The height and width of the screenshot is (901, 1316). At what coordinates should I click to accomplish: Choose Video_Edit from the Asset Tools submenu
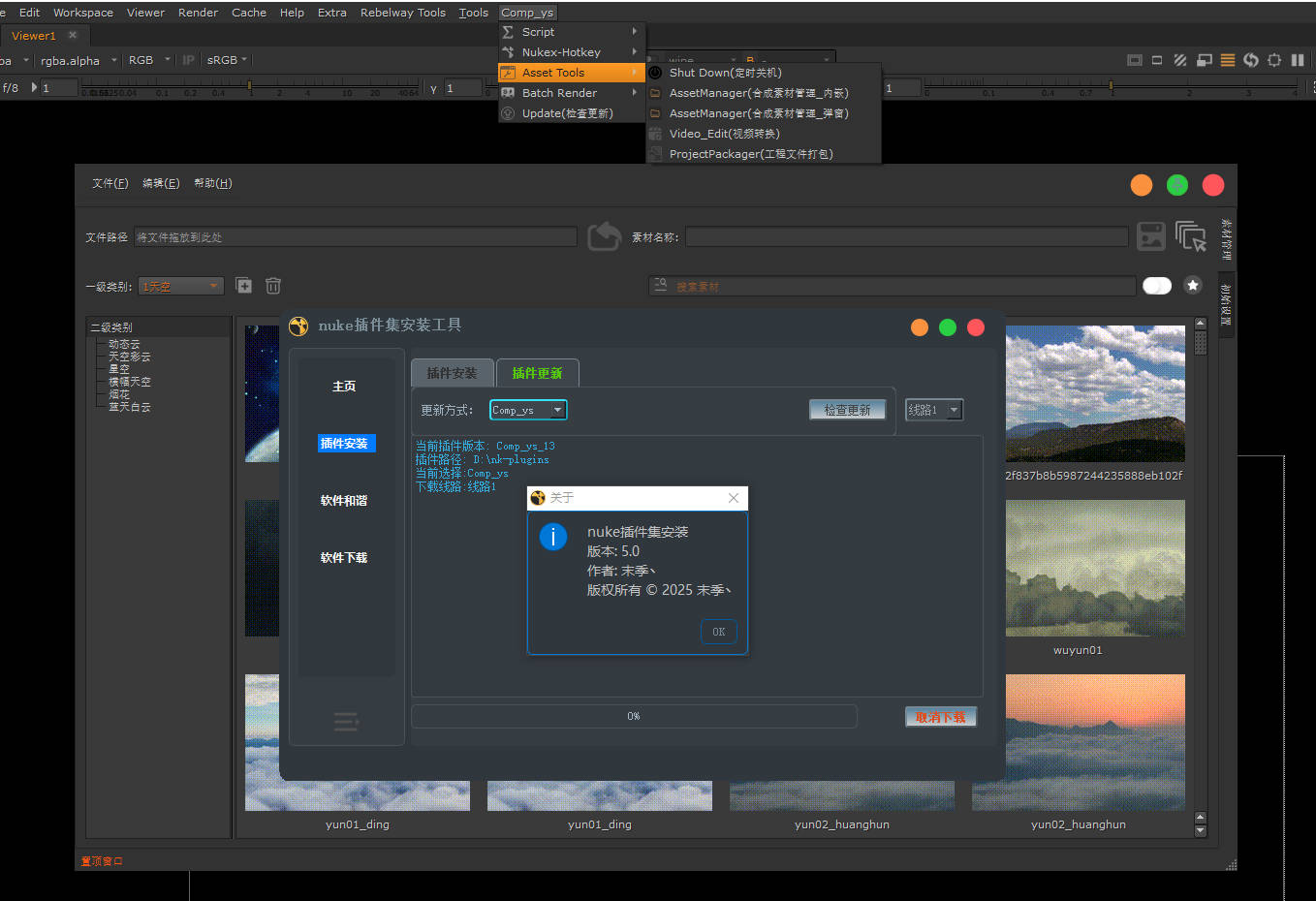pos(724,134)
